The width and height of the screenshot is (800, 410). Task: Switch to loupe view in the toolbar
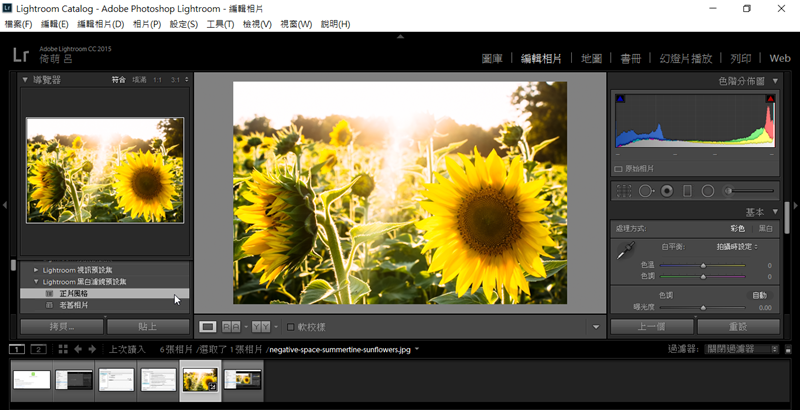tap(208, 326)
